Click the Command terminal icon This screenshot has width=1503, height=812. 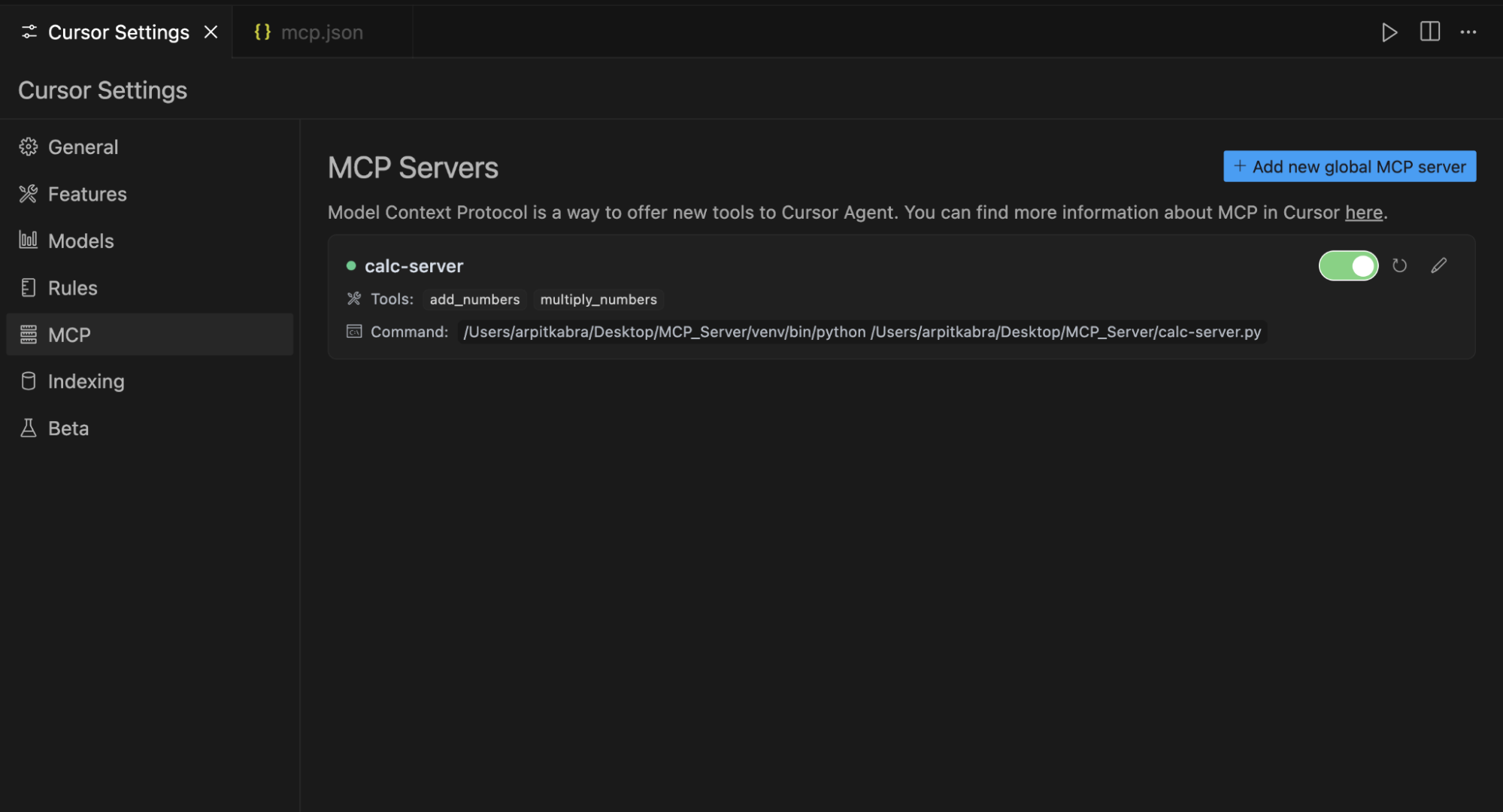[x=353, y=332]
